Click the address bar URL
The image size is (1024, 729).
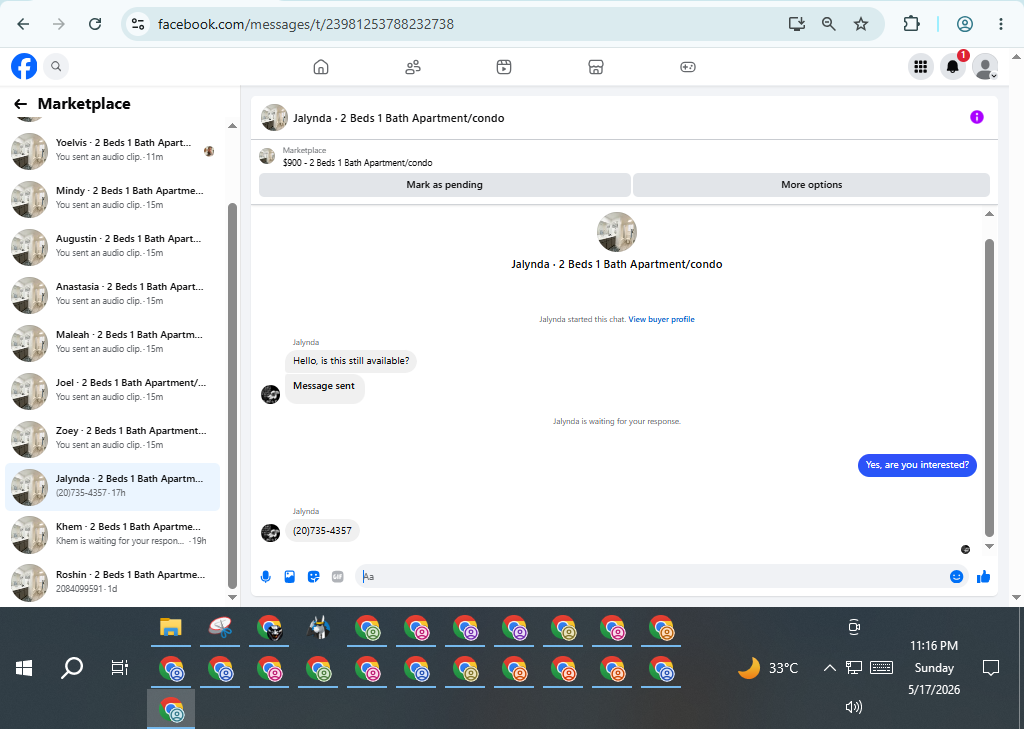[306, 24]
